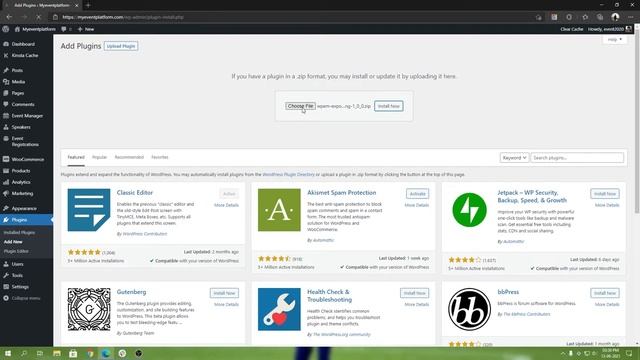Open the Dashboard menu in the sidebar
This screenshot has width=640, height=360.
point(23,44)
